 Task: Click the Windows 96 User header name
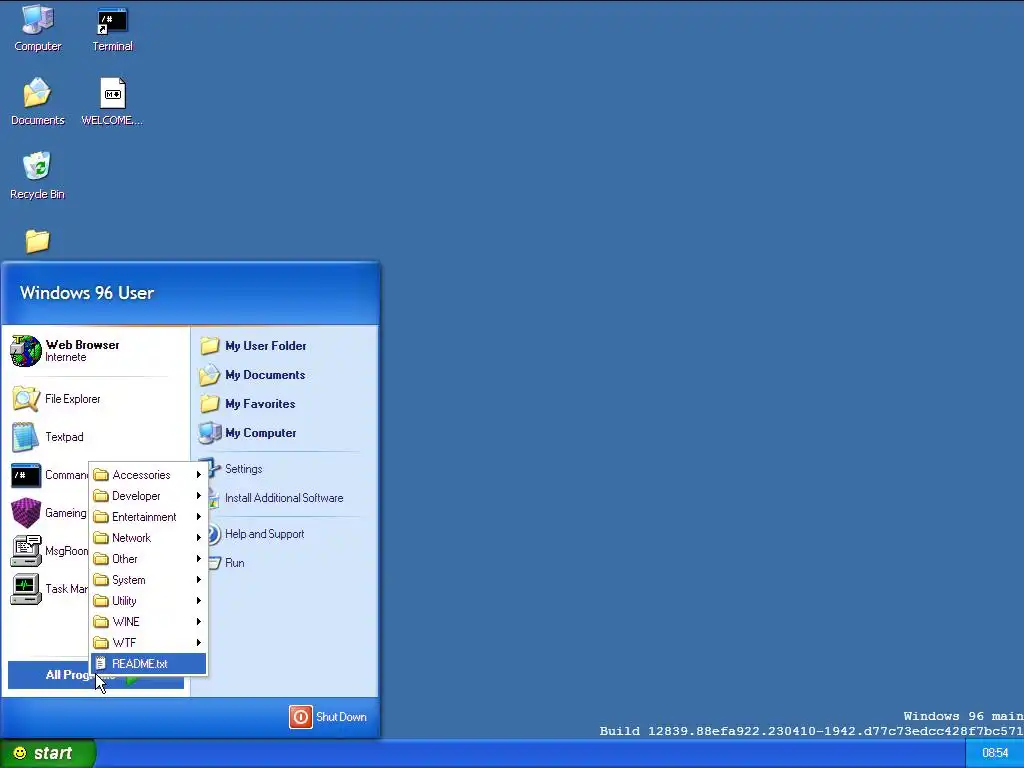point(87,293)
